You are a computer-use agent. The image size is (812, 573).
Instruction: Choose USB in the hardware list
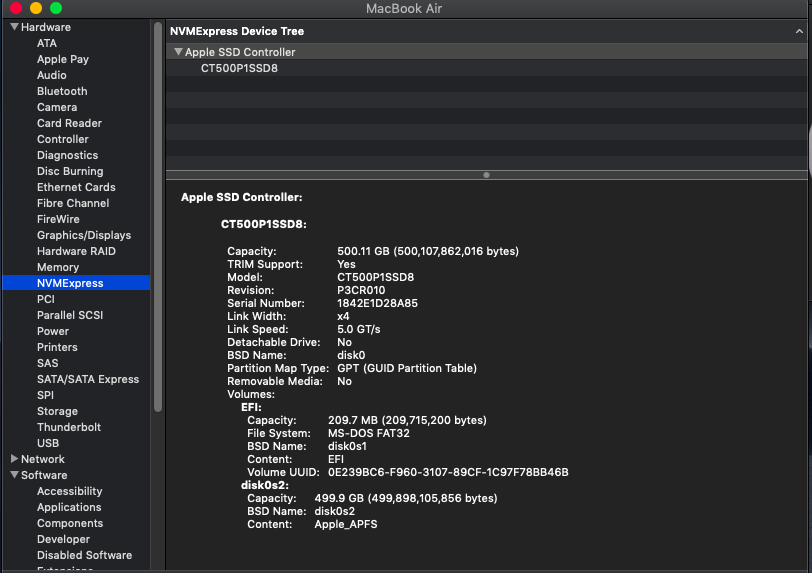48,443
